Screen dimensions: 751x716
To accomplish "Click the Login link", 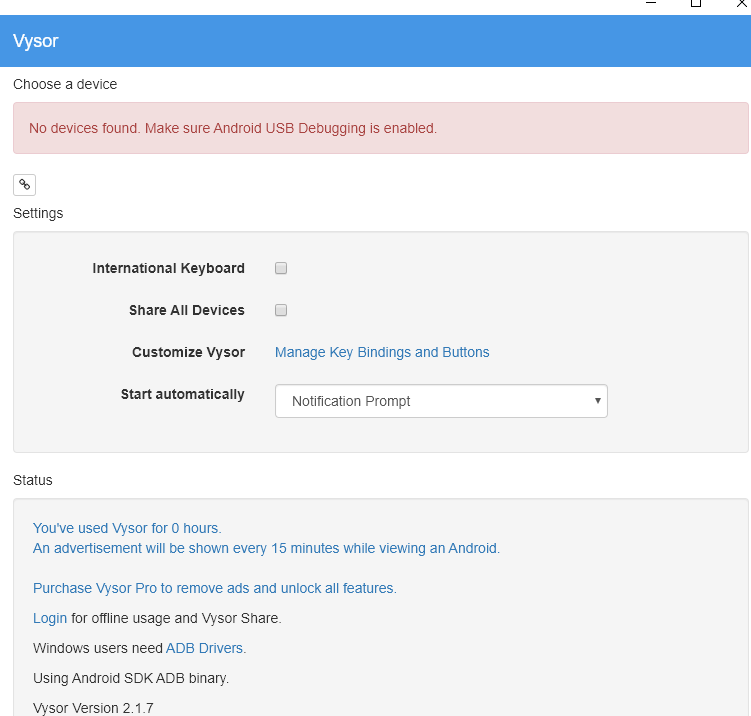I will (50, 618).
